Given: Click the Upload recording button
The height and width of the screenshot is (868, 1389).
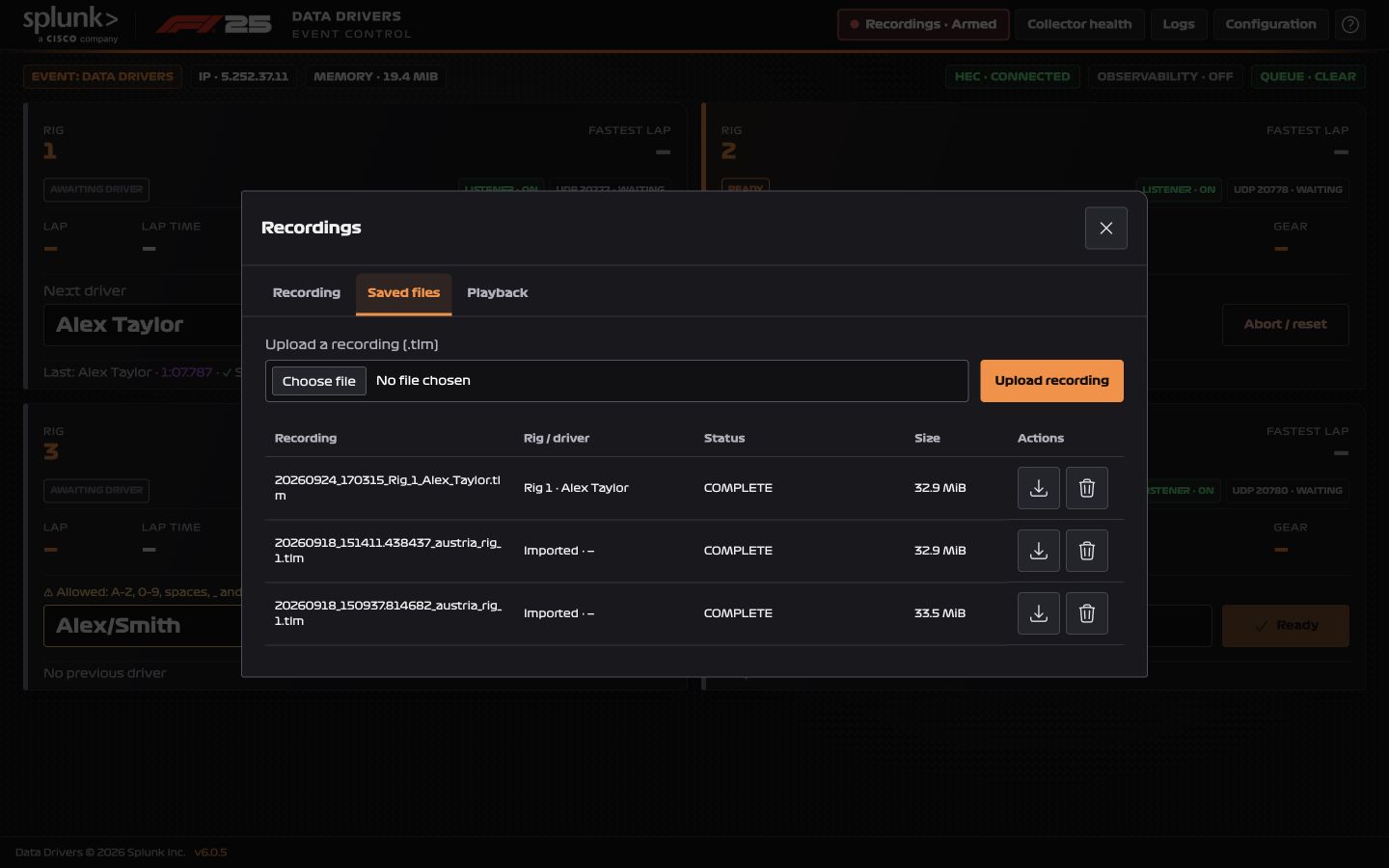Looking at the screenshot, I should pyautogui.click(x=1052, y=381).
